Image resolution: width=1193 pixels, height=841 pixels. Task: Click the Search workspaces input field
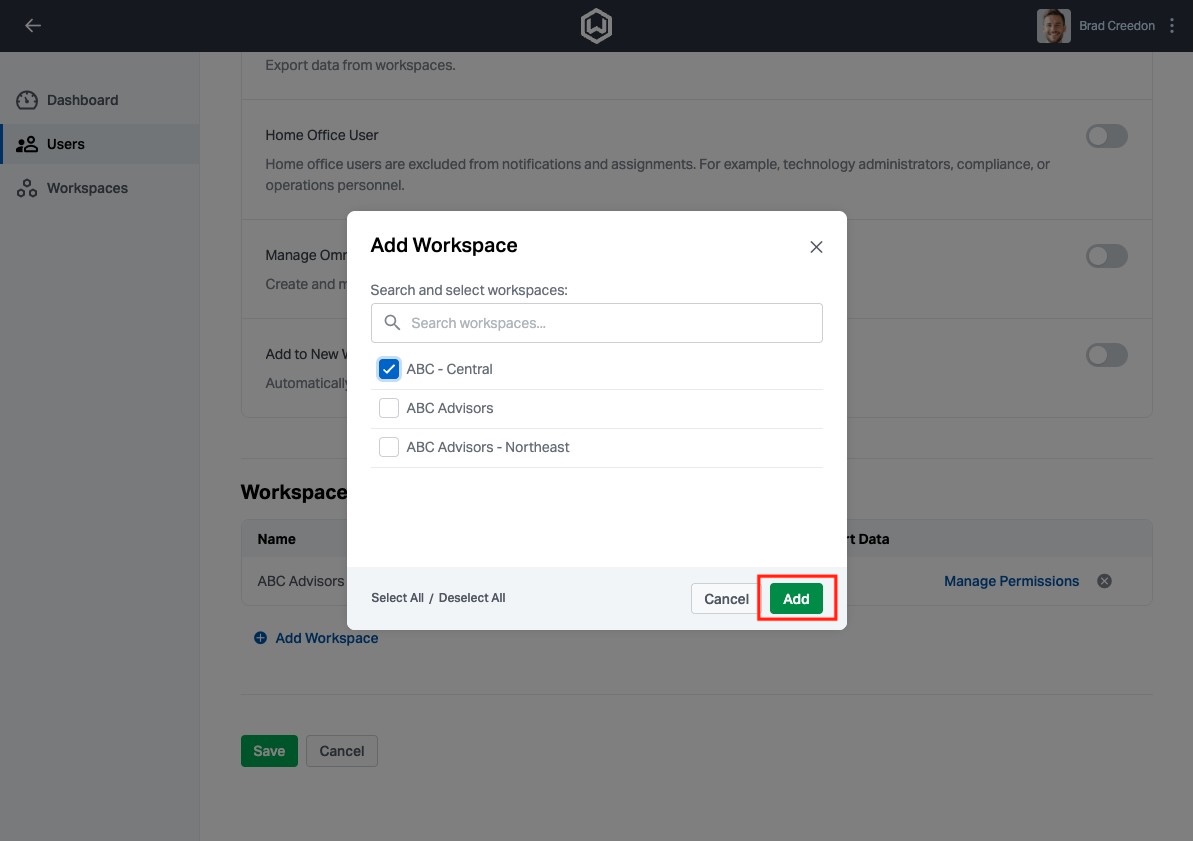(600, 322)
